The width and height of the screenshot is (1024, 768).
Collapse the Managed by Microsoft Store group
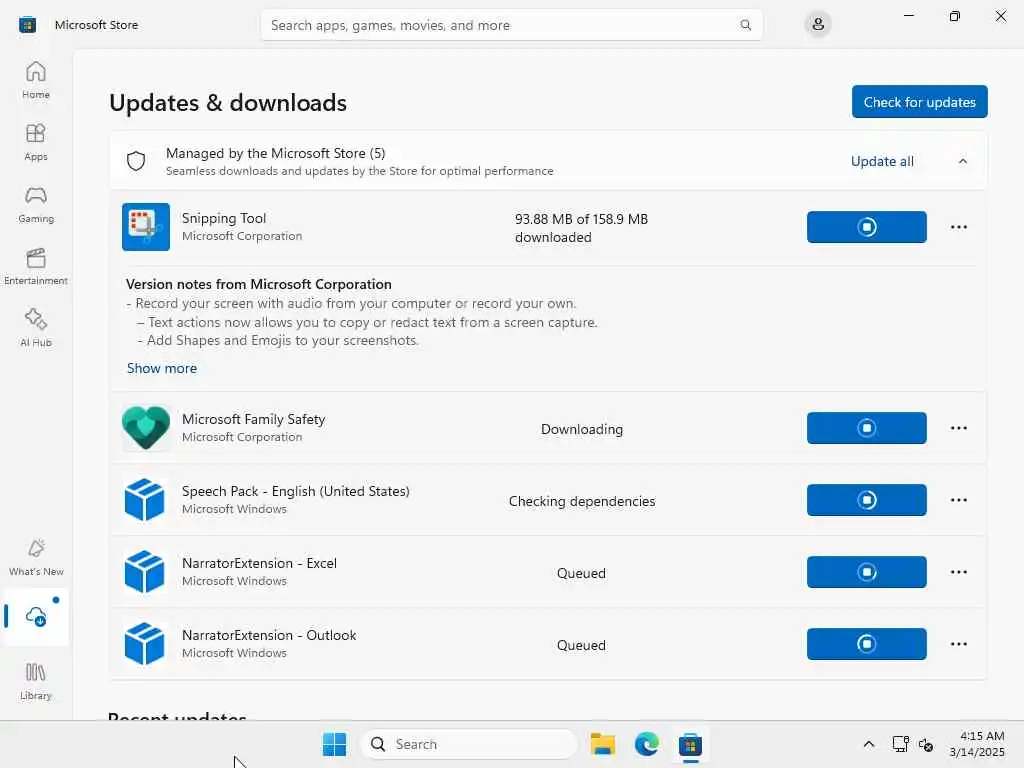pyautogui.click(x=963, y=161)
